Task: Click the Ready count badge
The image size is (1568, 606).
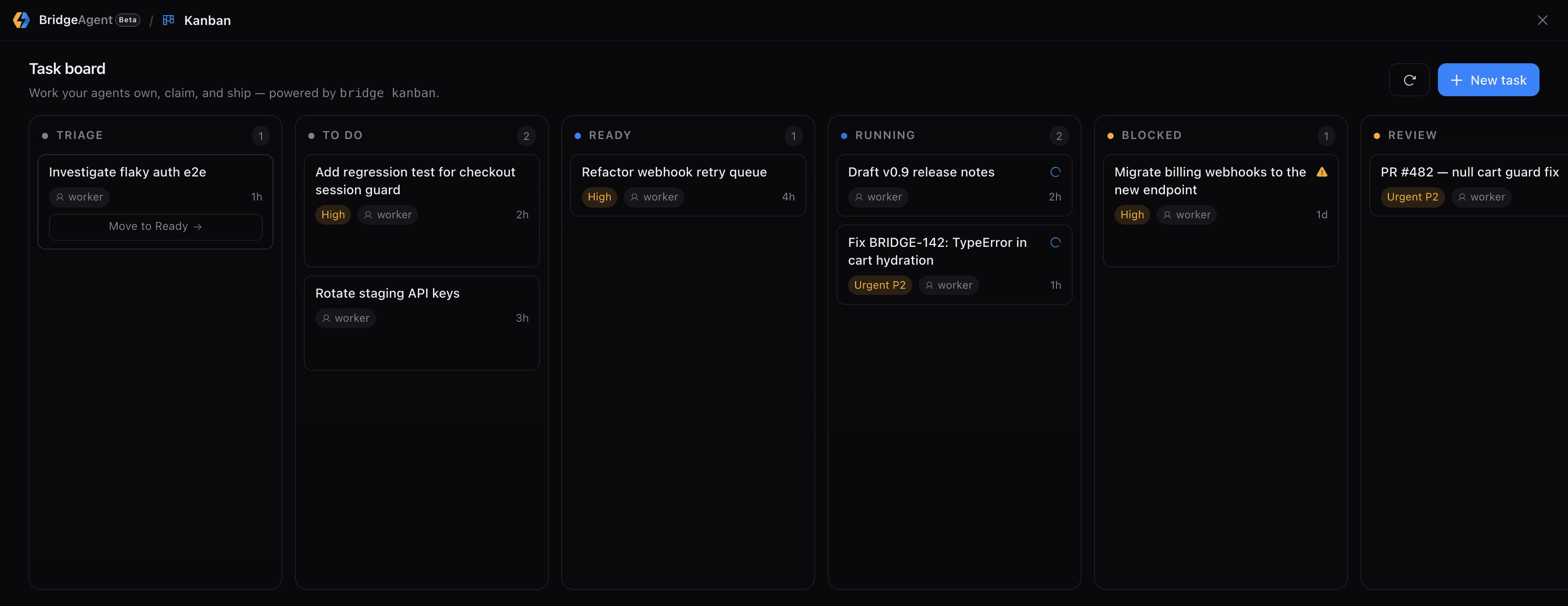Action: (x=793, y=136)
